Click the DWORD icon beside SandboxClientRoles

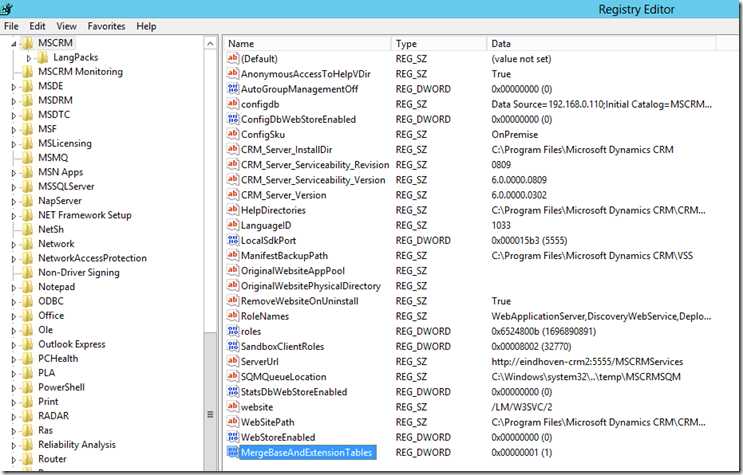[x=233, y=346]
